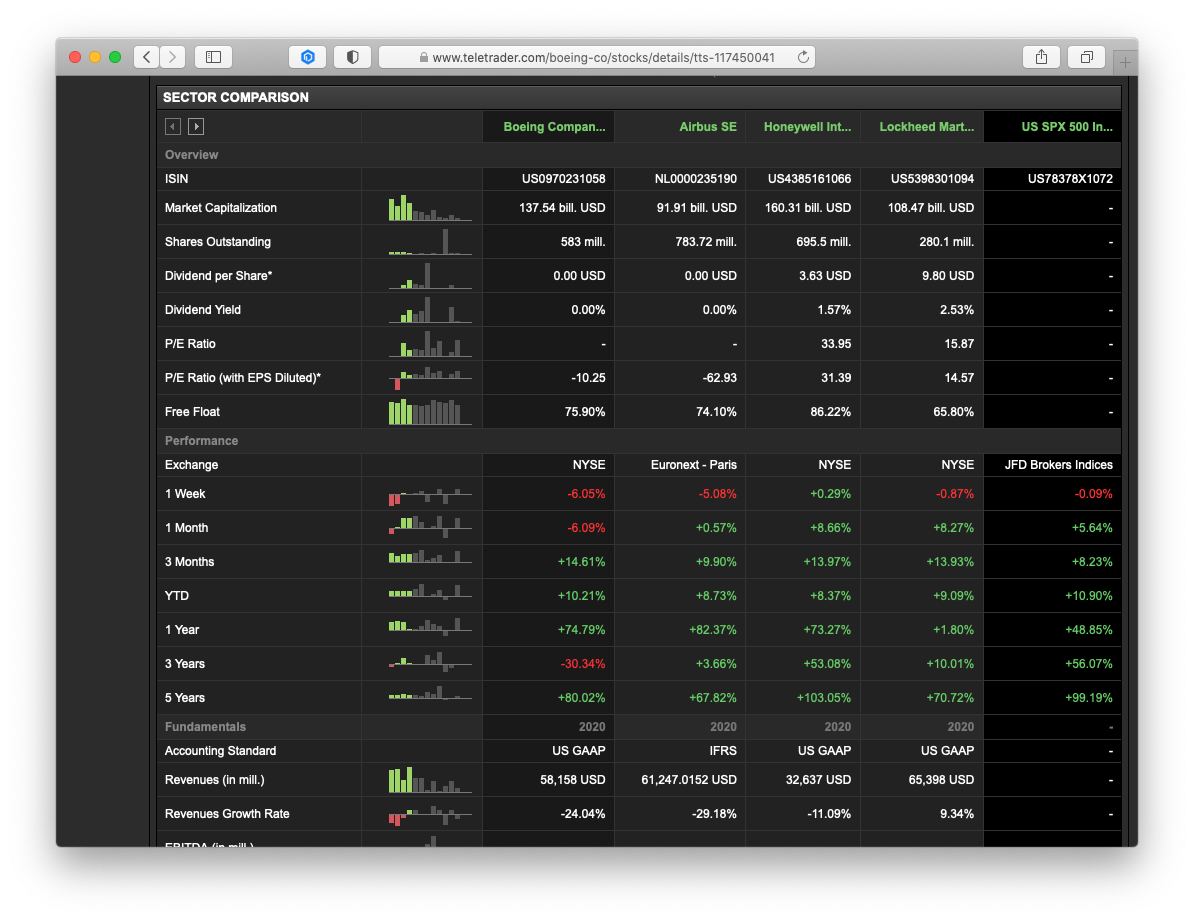Click Boeing ISIN US0970231058

coord(563,179)
